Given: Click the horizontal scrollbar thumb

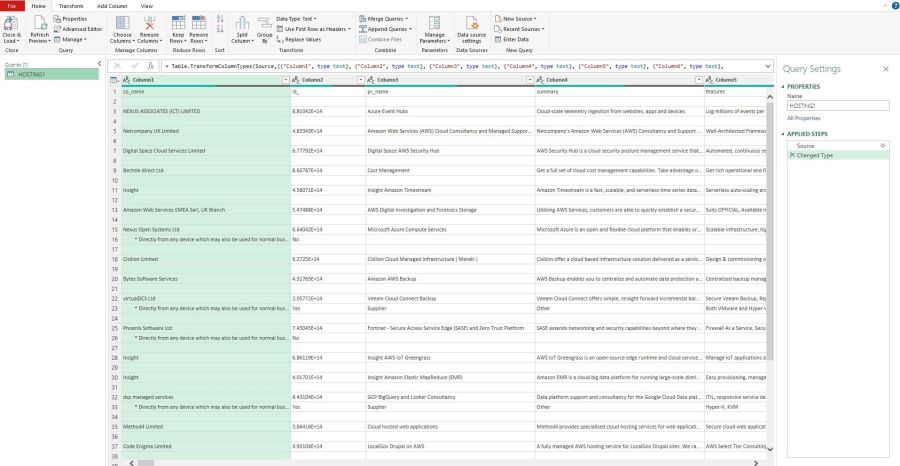Looking at the screenshot, I should pyautogui.click(x=146, y=463).
